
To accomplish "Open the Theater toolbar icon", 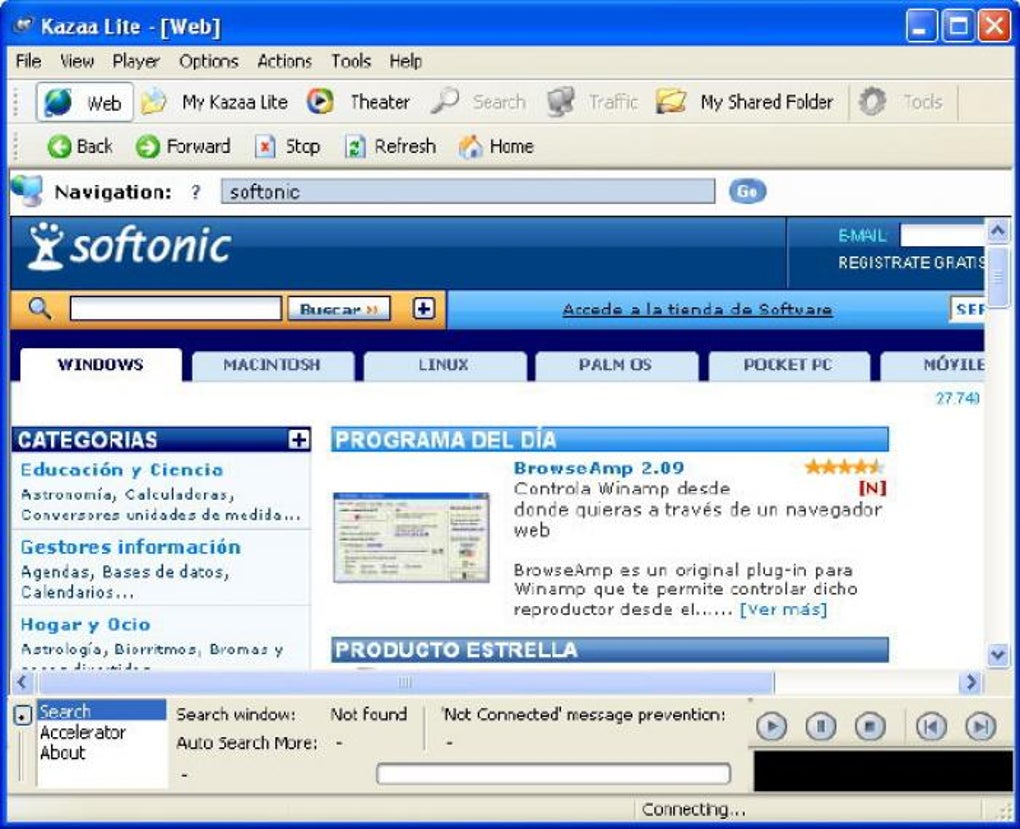I will 320,102.
